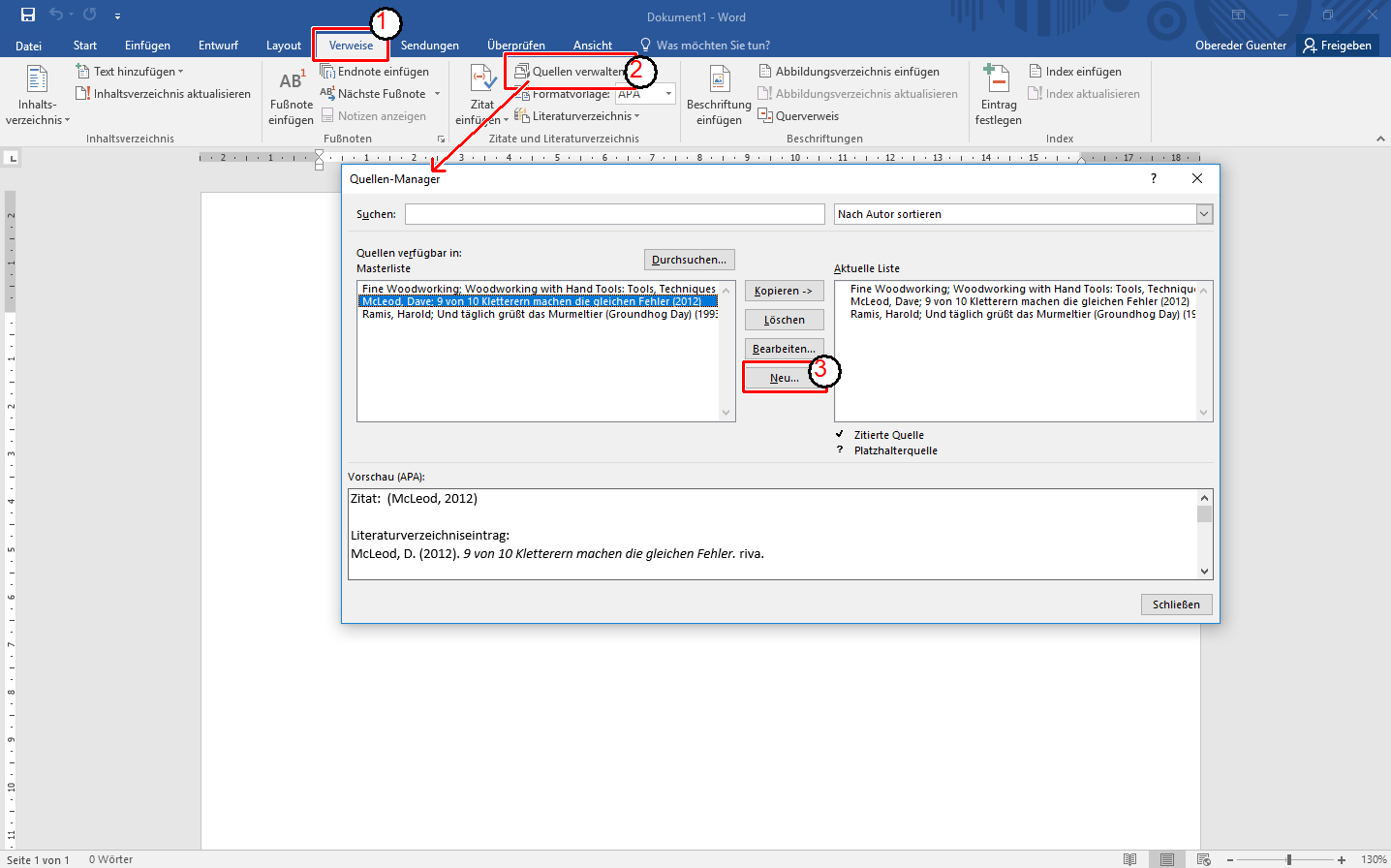Click Nächste Fußnote
This screenshot has height=868, width=1391.
pos(374,94)
